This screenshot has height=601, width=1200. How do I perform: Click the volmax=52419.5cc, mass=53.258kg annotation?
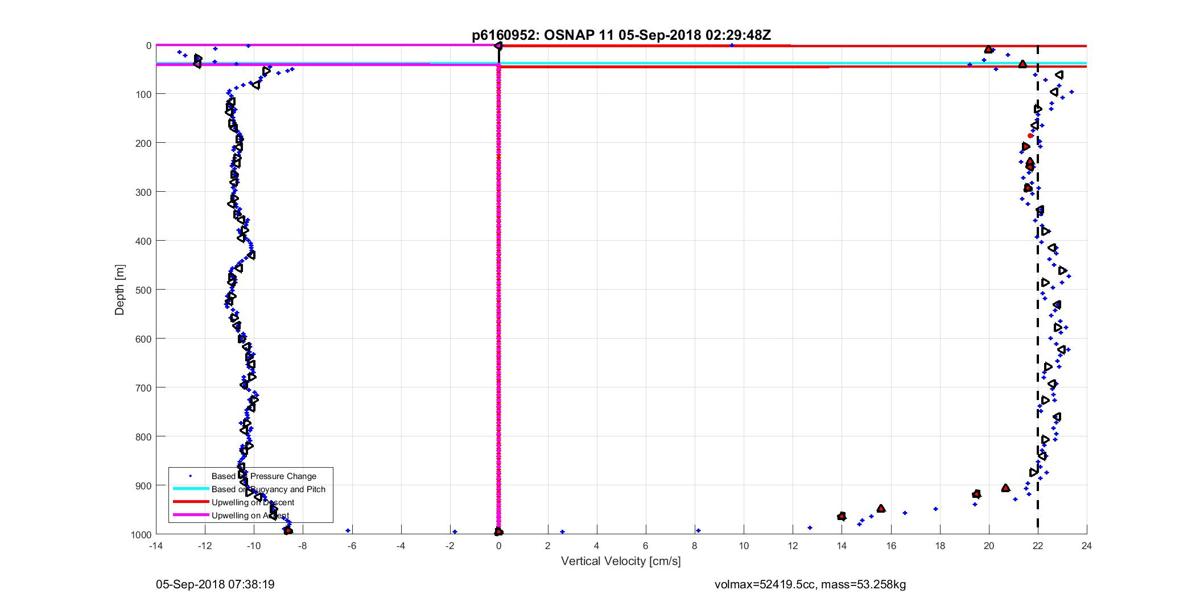[810, 582]
